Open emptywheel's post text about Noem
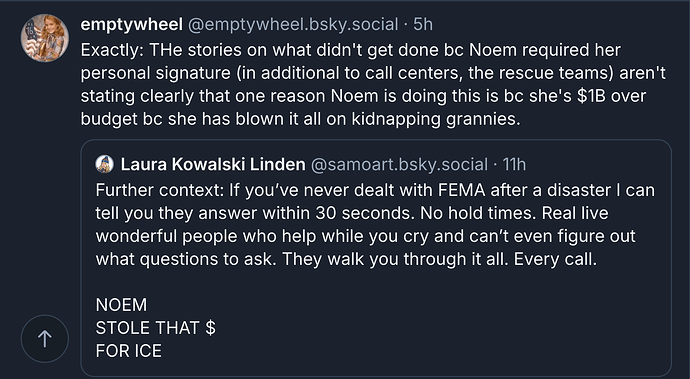This screenshot has width=690, height=379. pyautogui.click(x=373, y=85)
